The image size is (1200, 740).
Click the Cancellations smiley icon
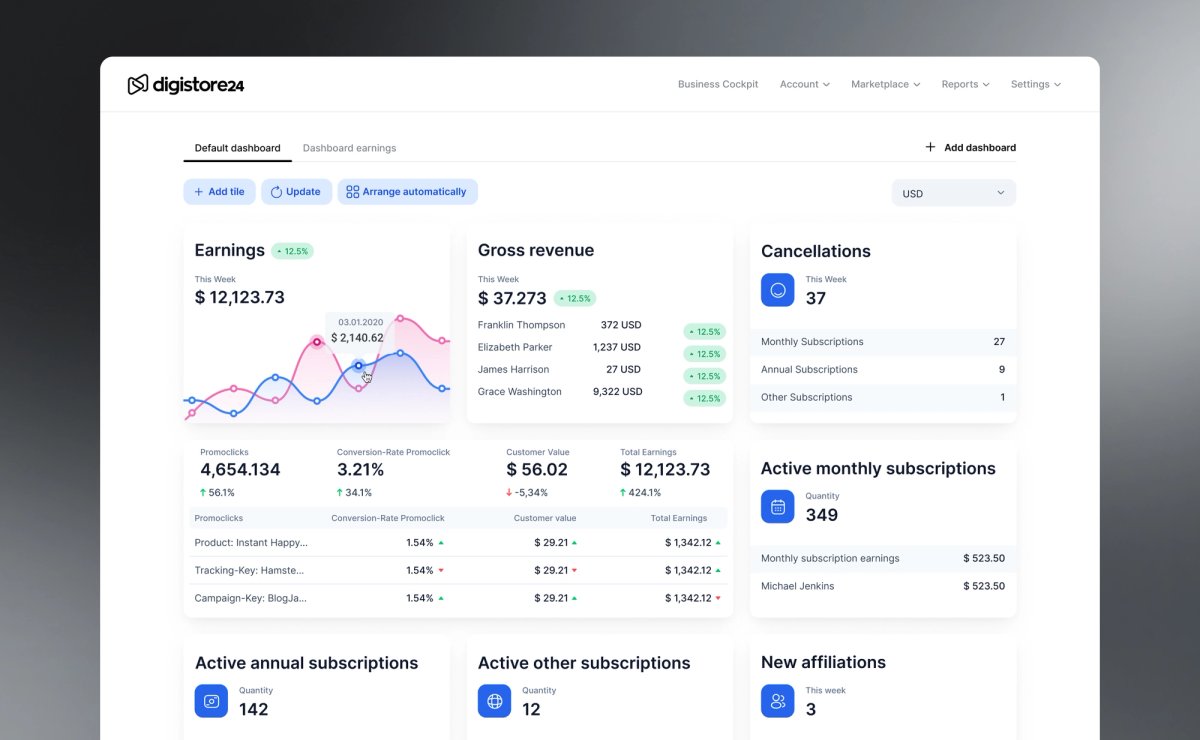[x=777, y=290]
